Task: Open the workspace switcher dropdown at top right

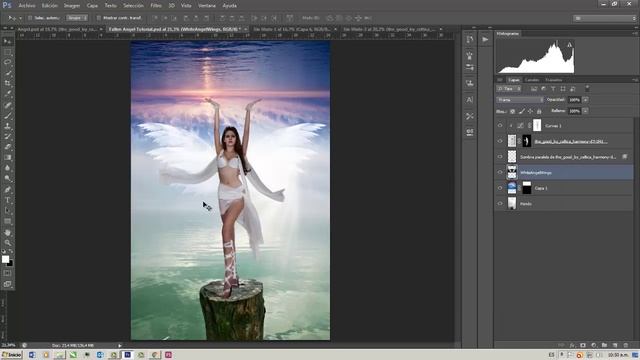Action: click(604, 18)
